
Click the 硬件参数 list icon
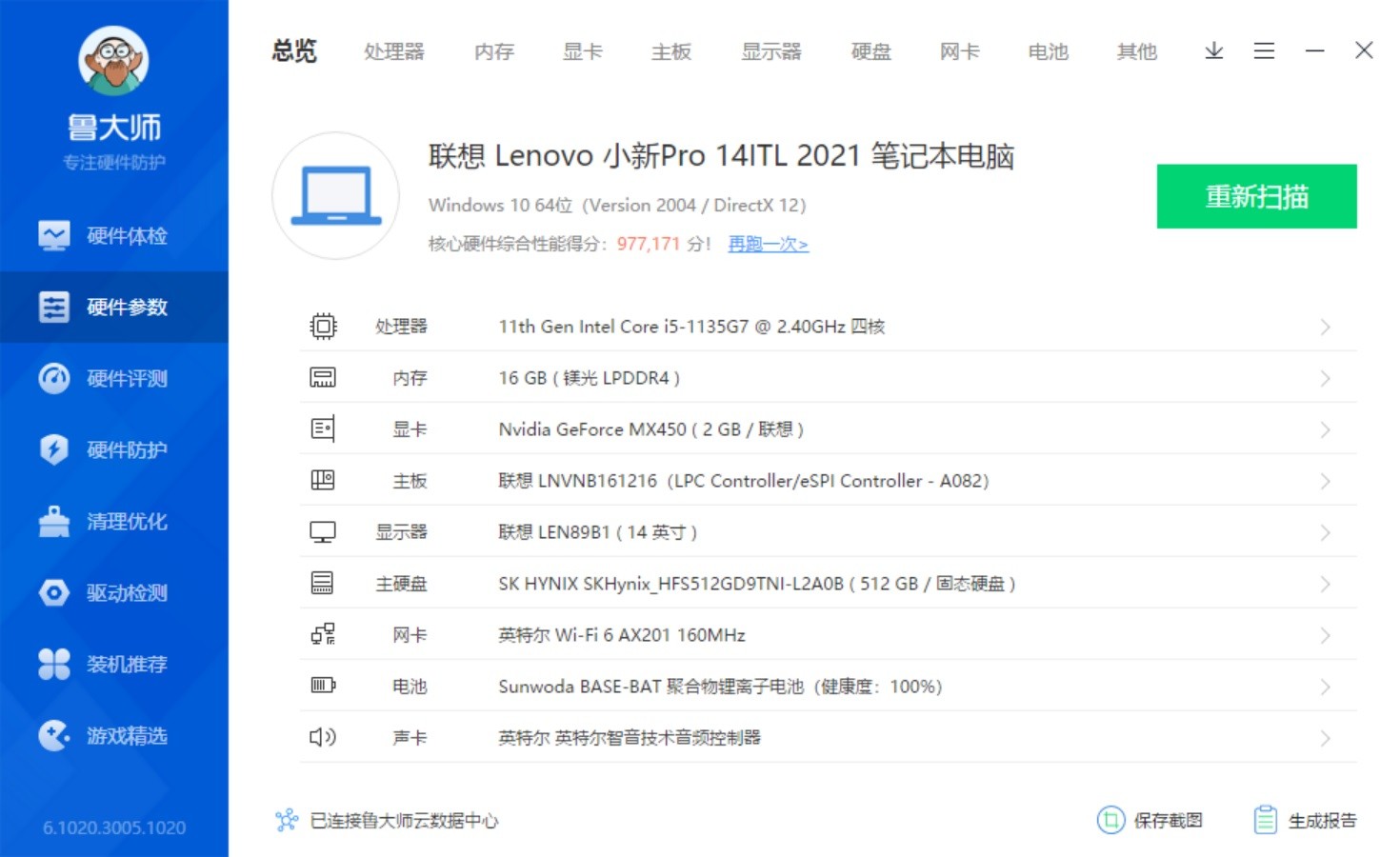pyautogui.click(x=54, y=307)
